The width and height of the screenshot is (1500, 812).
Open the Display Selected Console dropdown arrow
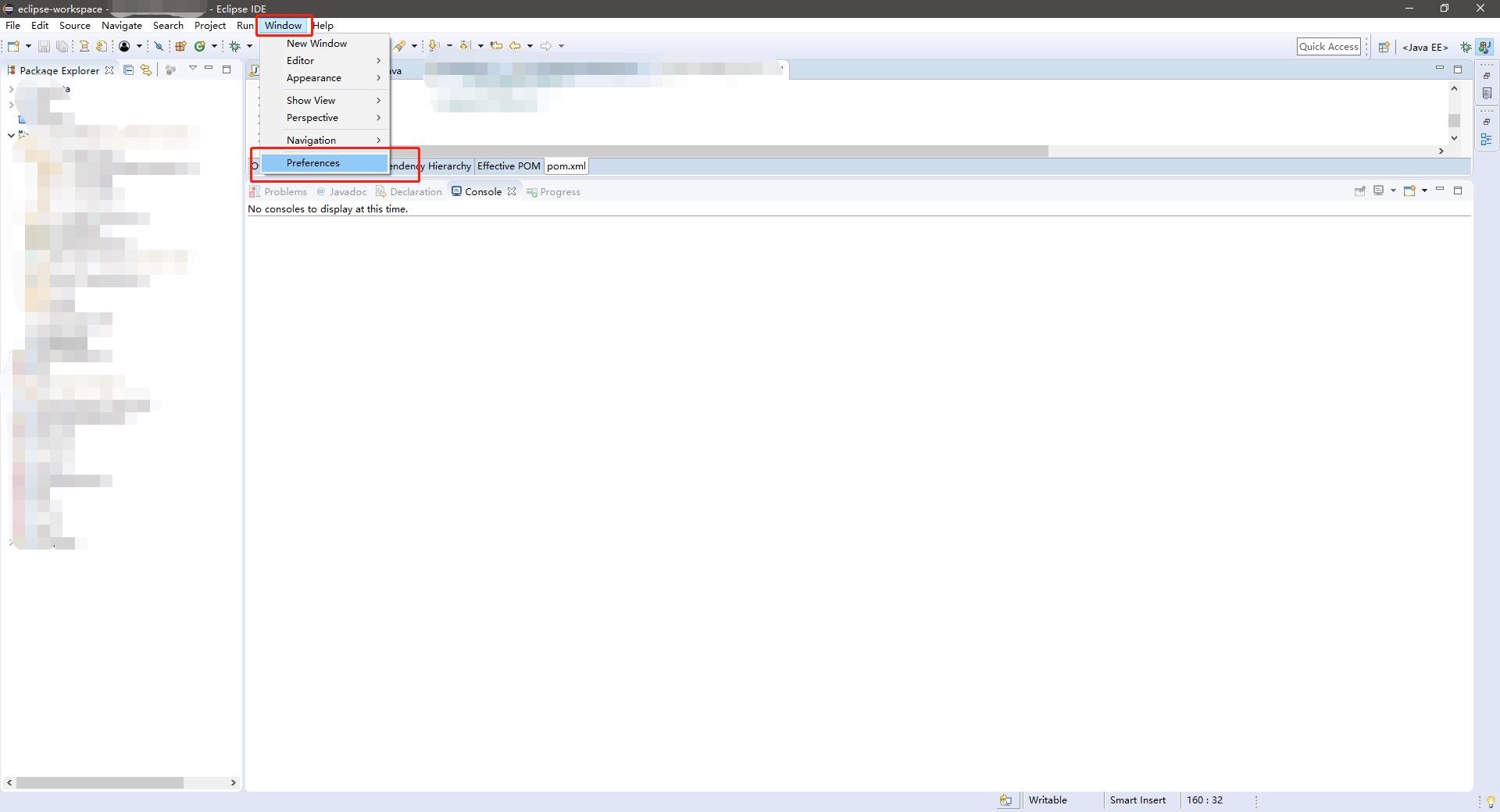tap(1393, 191)
